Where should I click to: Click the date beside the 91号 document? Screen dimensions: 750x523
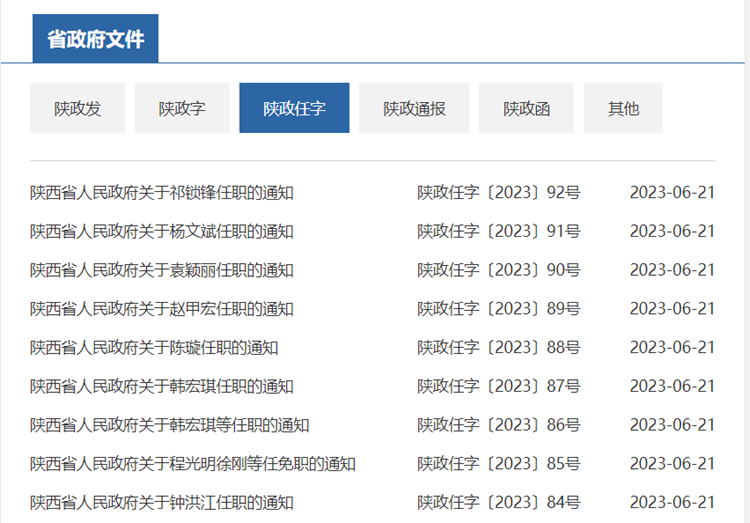672,232
